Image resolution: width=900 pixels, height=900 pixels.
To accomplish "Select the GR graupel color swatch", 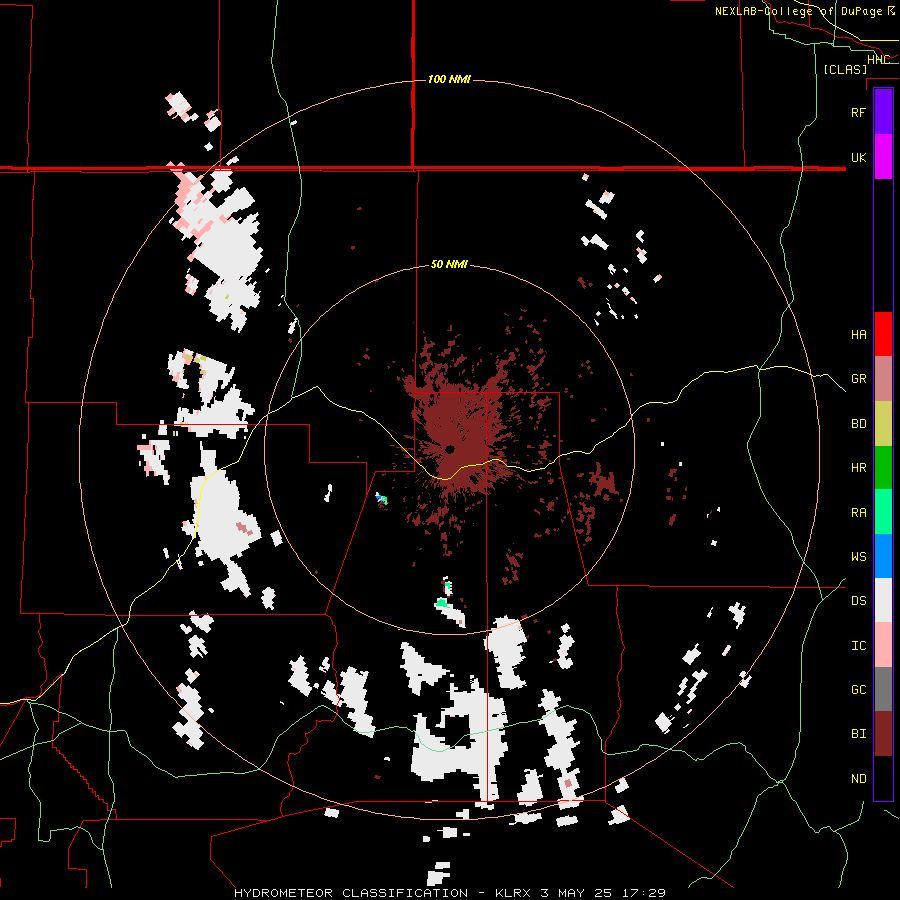I will (883, 379).
